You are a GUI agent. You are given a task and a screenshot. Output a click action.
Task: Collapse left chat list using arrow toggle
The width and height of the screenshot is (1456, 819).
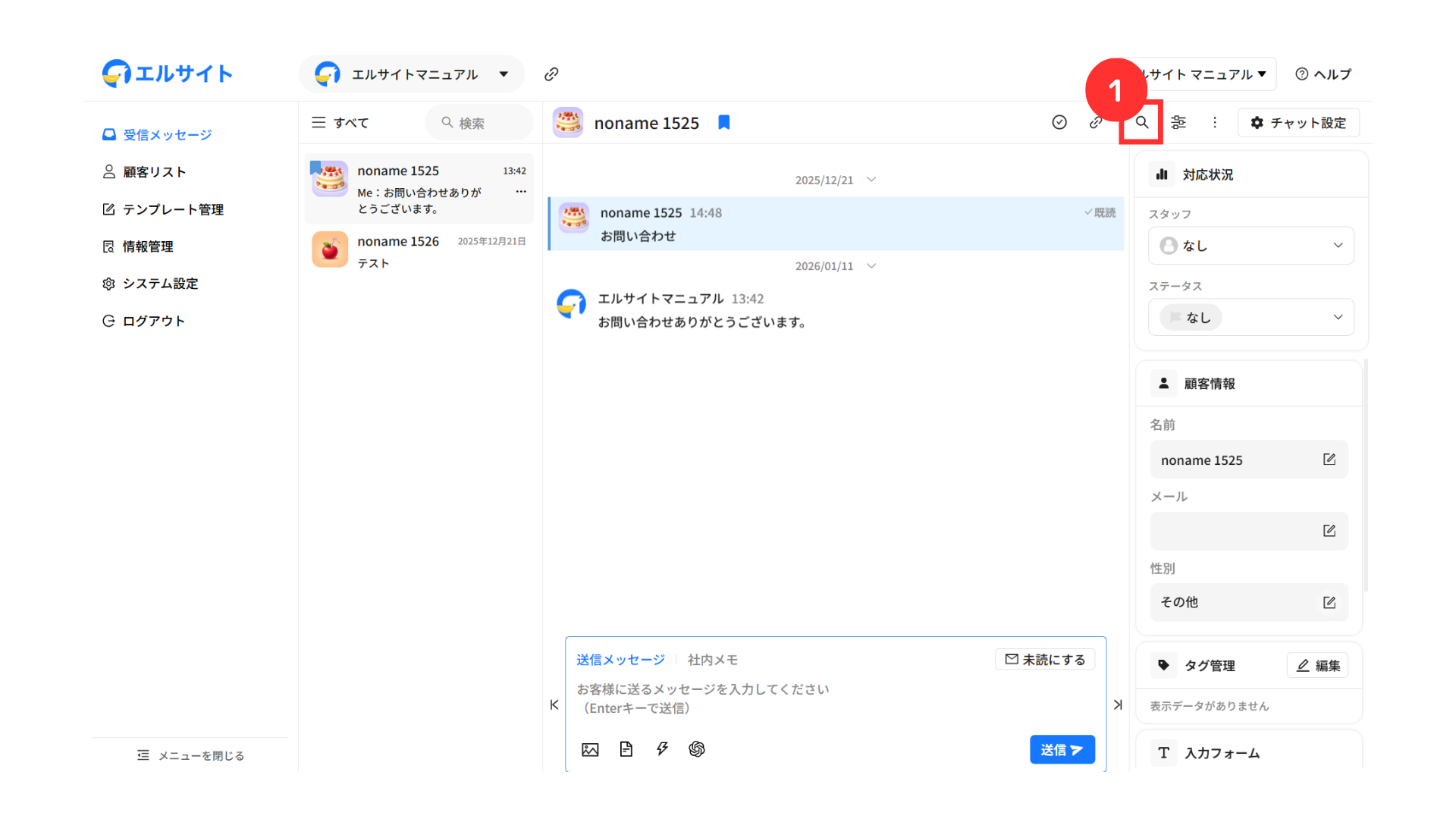554,704
